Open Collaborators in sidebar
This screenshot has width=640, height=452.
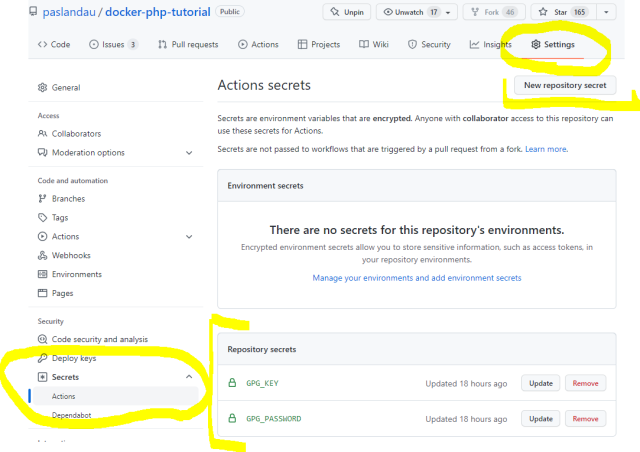coord(76,134)
